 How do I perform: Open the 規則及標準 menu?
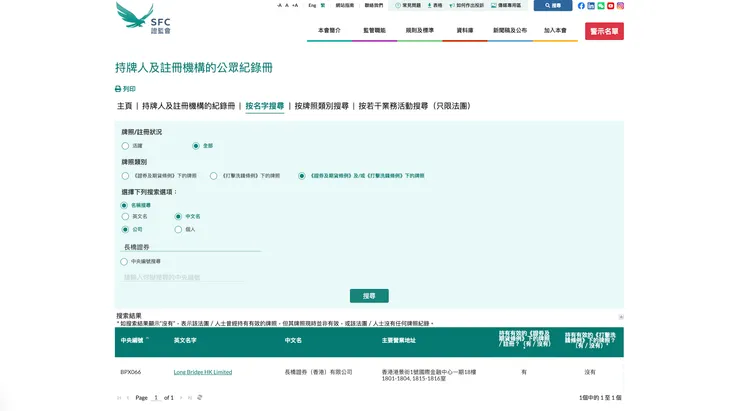pyautogui.click(x=420, y=30)
